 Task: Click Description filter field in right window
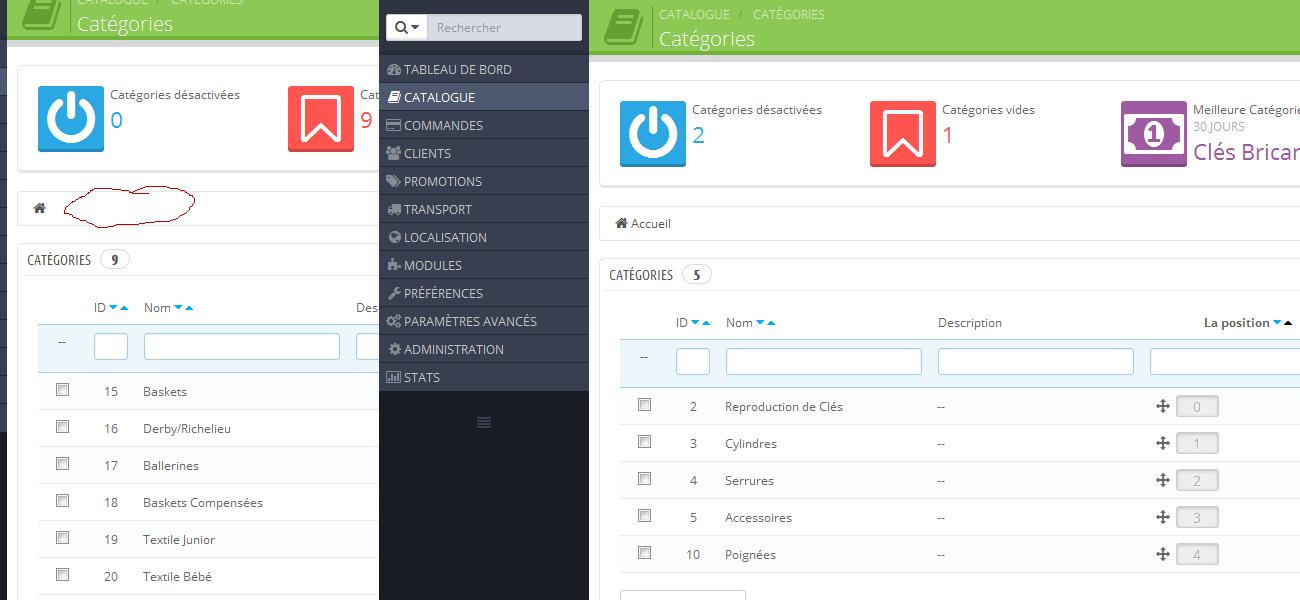tap(1036, 361)
